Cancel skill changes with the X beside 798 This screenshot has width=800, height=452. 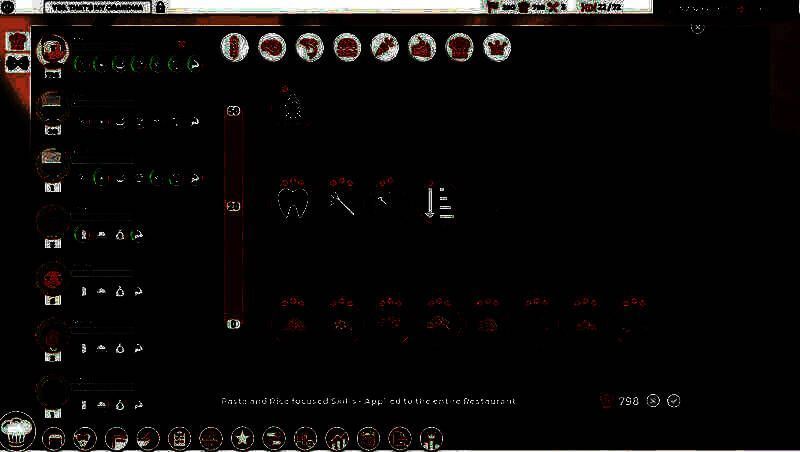point(653,400)
